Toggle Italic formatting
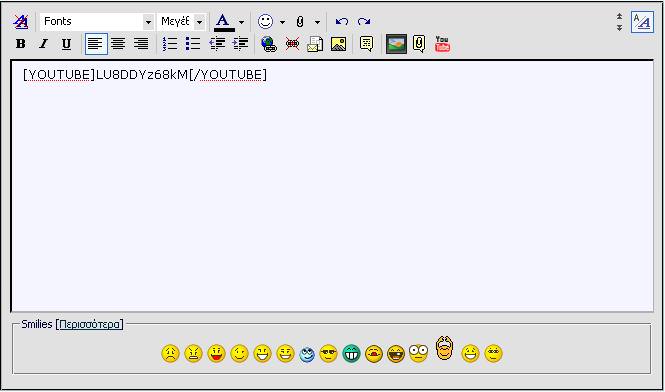Viewport: 665px width, 392px height. point(43,44)
